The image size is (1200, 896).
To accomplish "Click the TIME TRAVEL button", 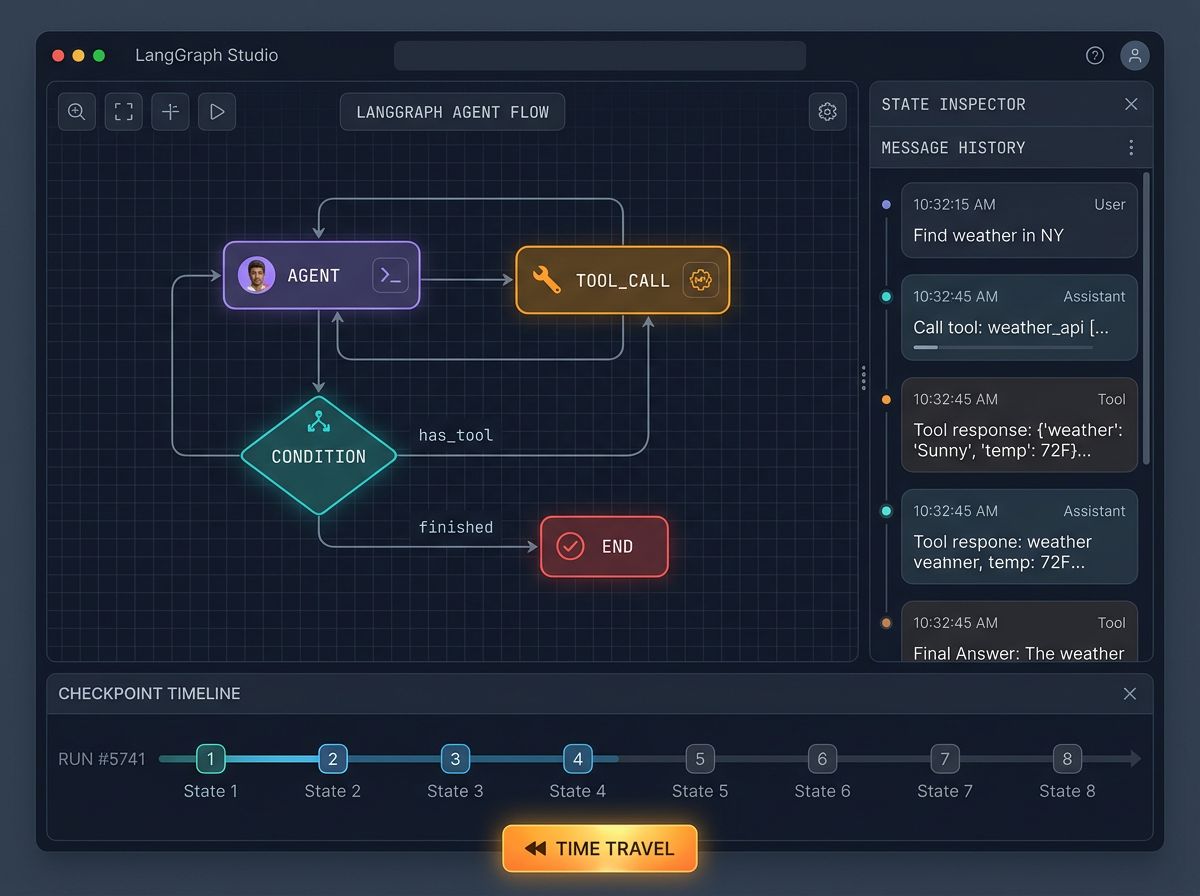I will (599, 848).
